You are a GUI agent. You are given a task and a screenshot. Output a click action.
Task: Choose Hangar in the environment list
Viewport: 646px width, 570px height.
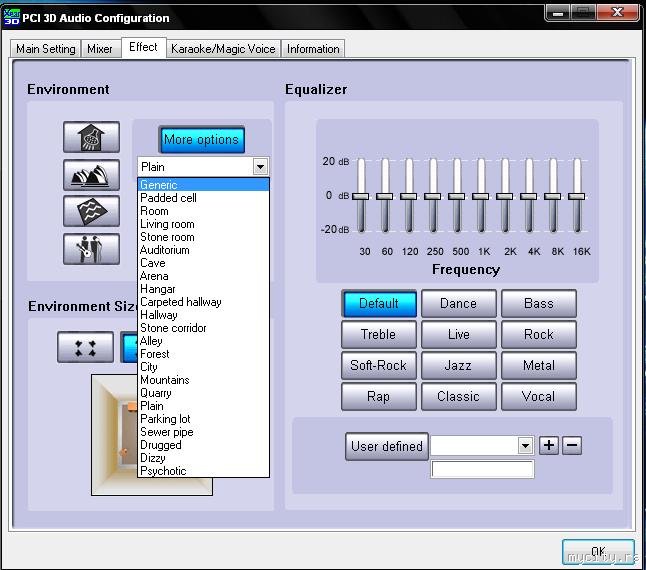204,289
